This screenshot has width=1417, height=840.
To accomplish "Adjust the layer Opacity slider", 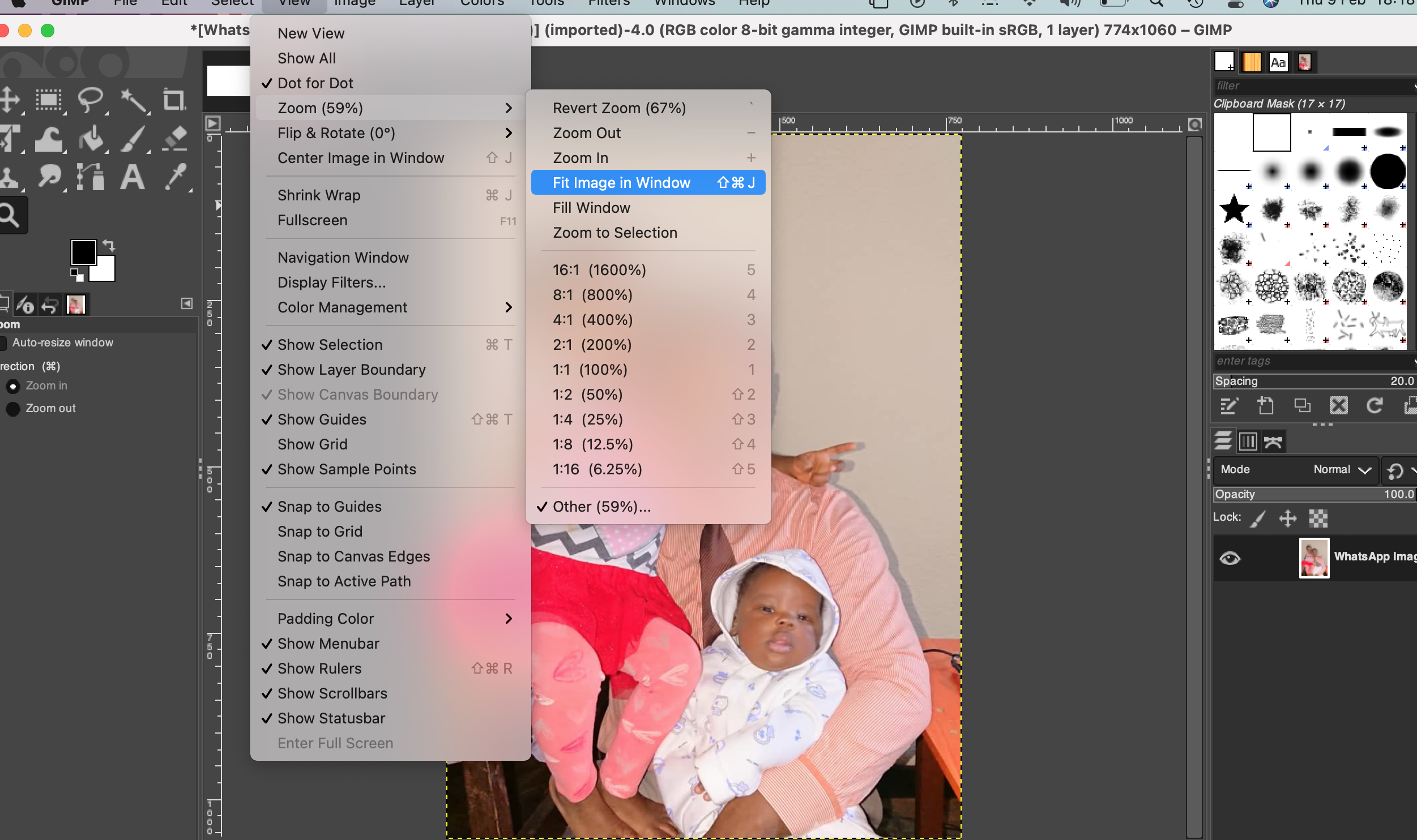I will [x=1314, y=495].
